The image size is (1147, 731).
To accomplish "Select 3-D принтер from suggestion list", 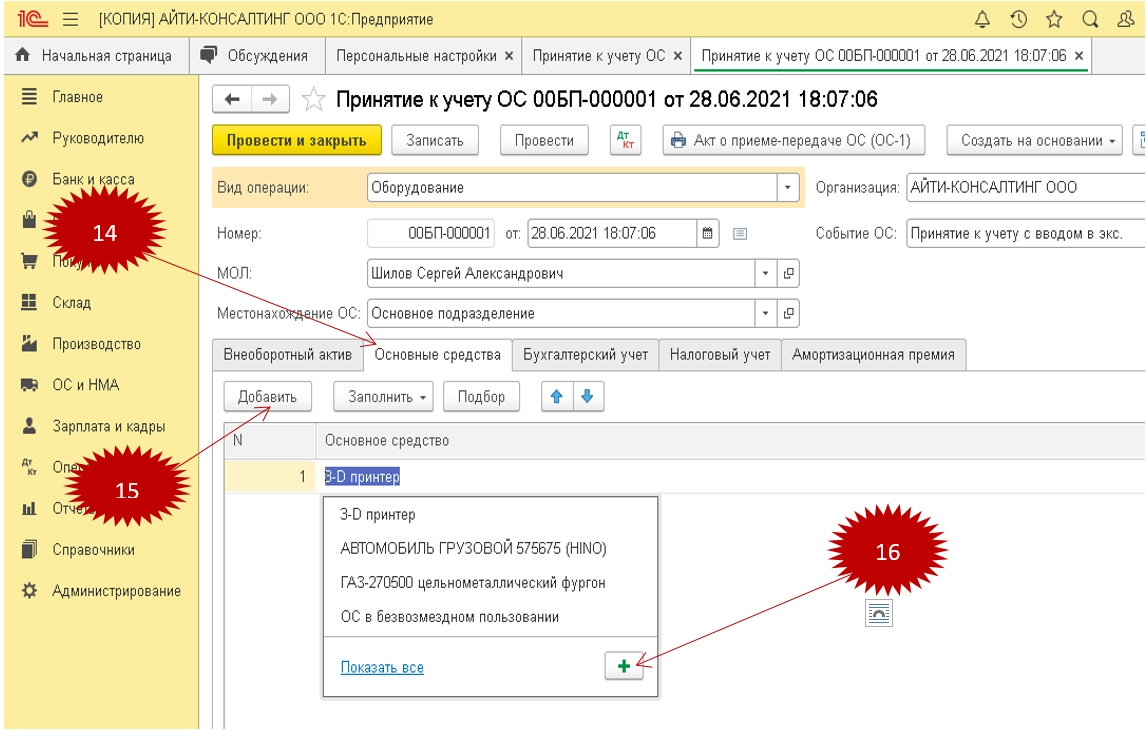I will pyautogui.click(x=490, y=514).
